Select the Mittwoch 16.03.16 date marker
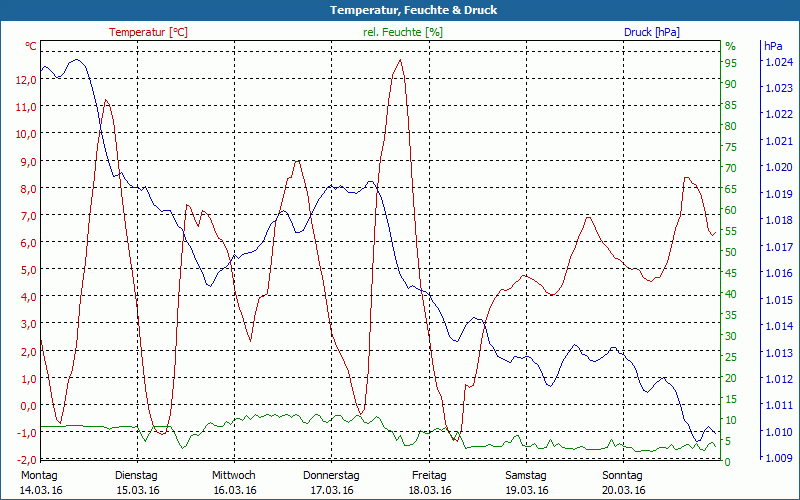The height and width of the screenshot is (500, 800). click(234, 482)
